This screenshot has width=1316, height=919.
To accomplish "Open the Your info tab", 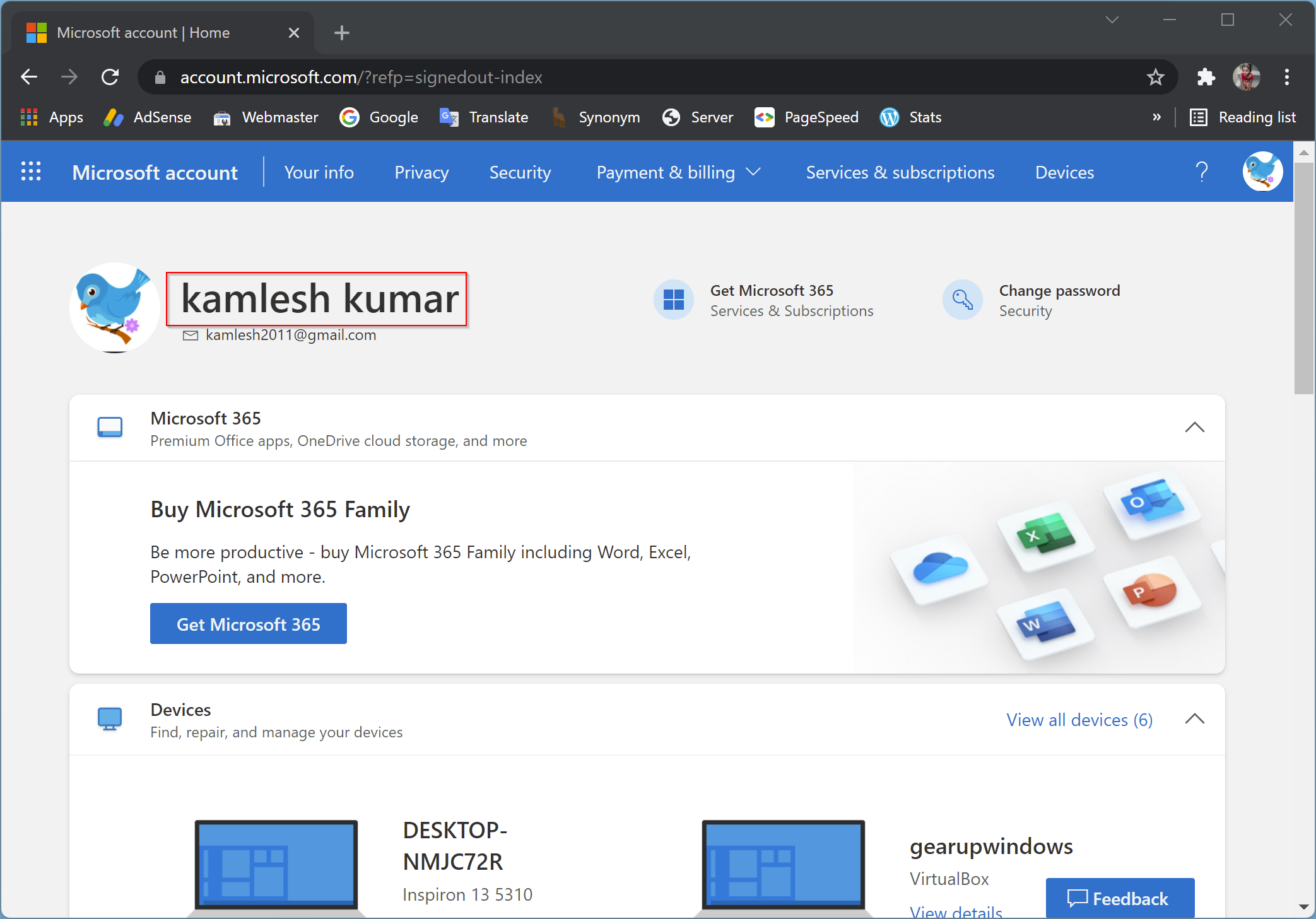I will click(x=319, y=172).
